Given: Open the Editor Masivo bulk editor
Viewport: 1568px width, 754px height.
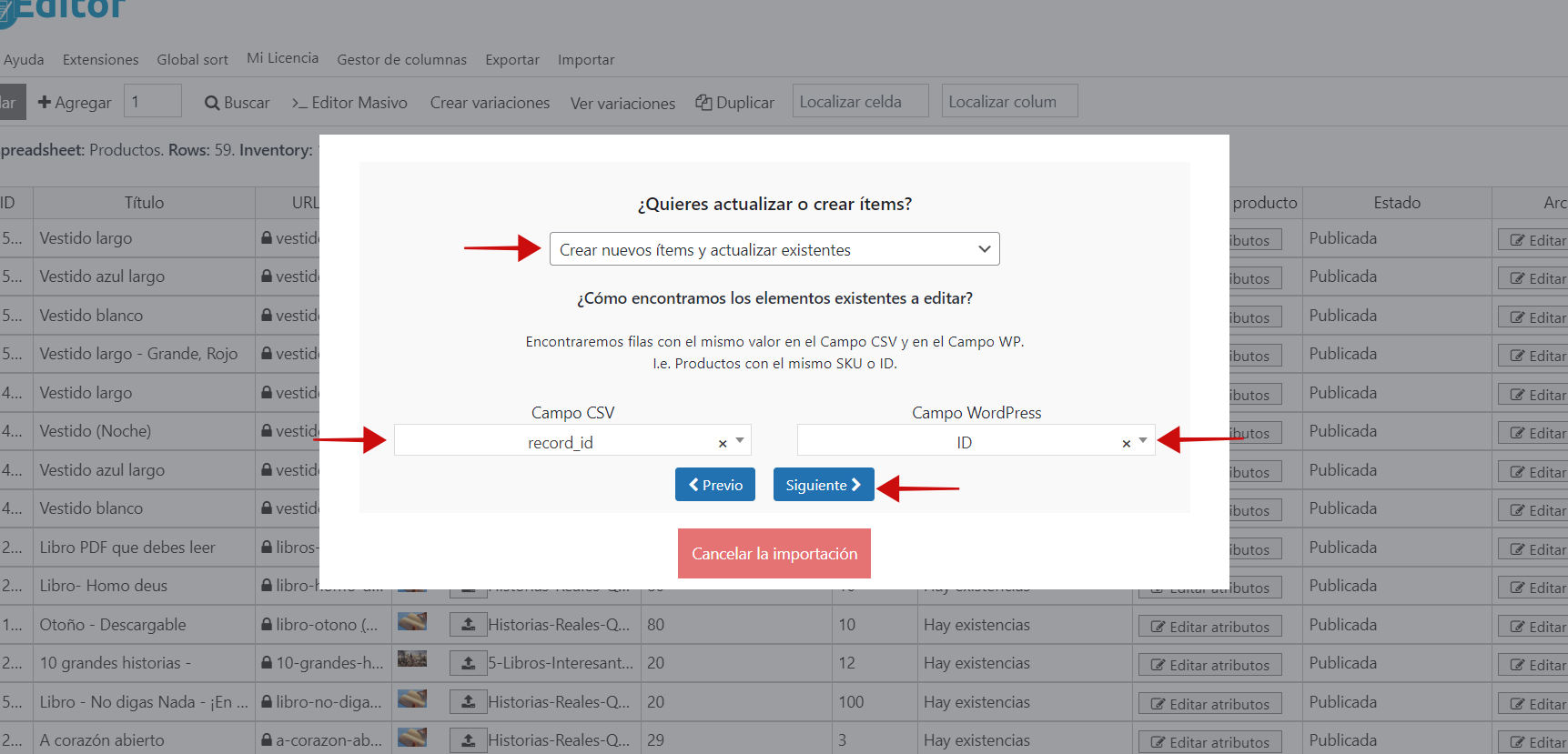Looking at the screenshot, I should click(349, 103).
